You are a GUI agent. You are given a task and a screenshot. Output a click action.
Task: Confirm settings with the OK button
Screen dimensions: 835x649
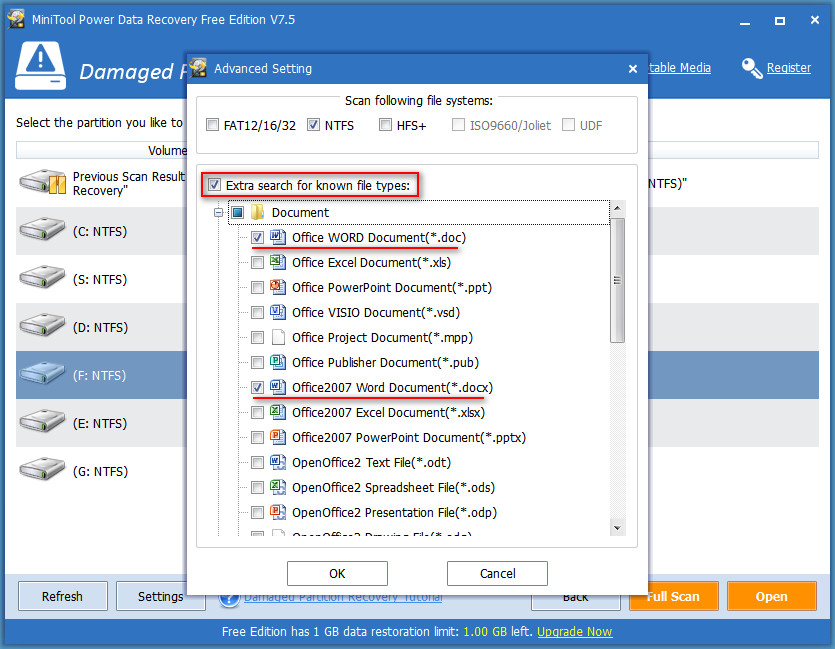click(x=337, y=573)
